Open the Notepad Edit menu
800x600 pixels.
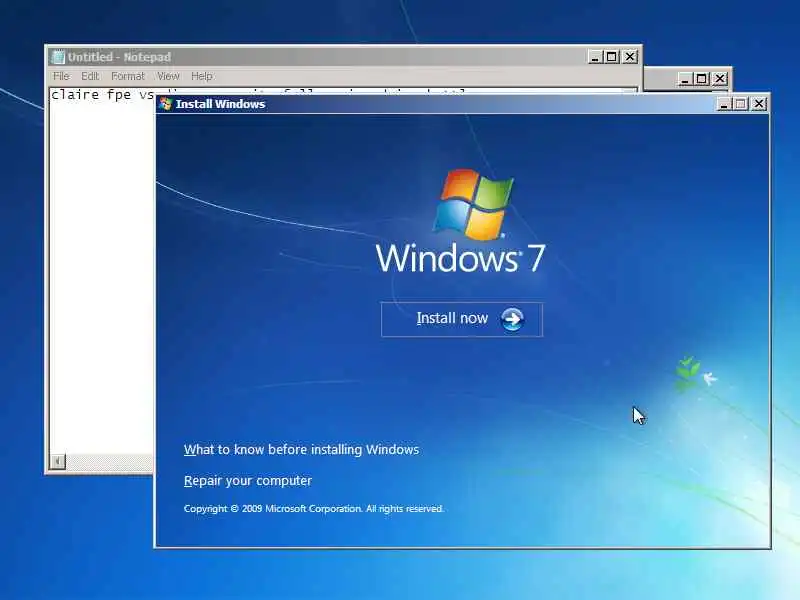90,76
